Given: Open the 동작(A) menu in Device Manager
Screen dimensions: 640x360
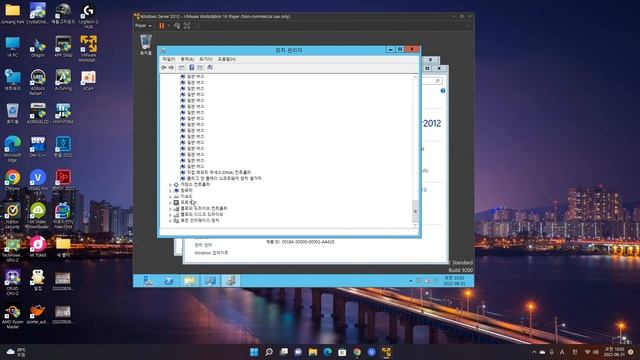Looking at the screenshot, I should pos(187,59).
